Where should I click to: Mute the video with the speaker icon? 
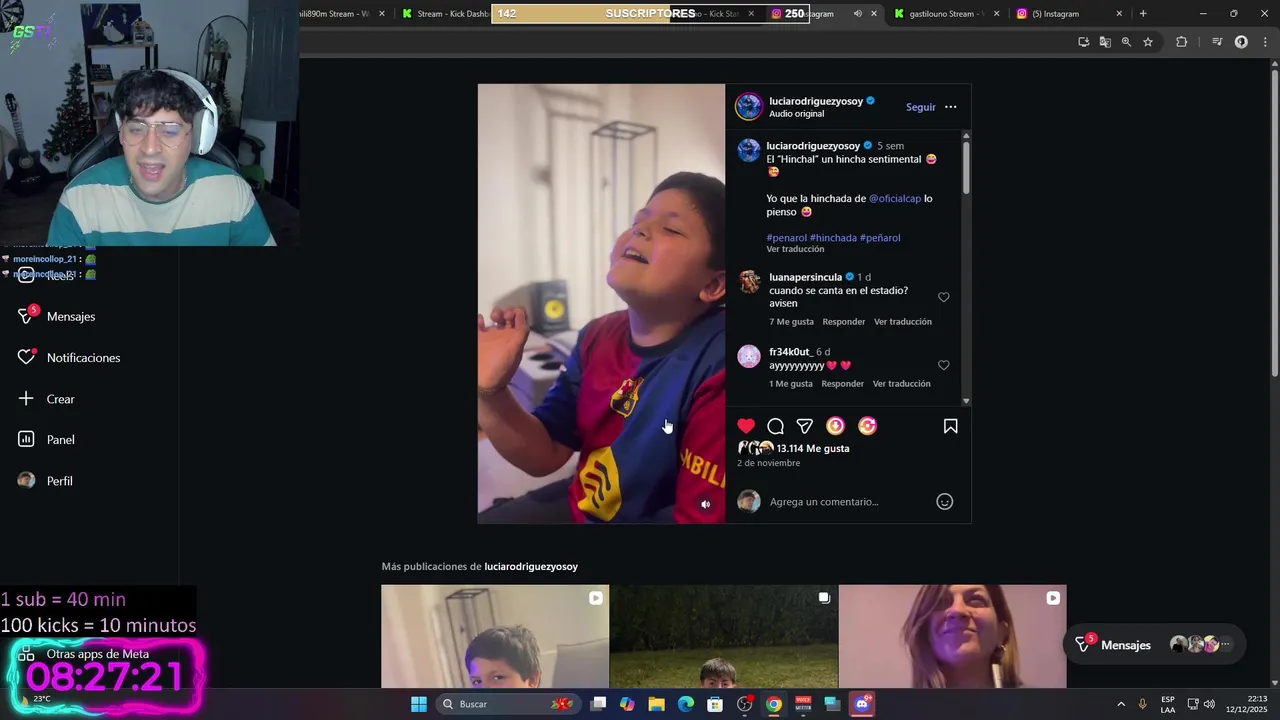pyautogui.click(x=705, y=505)
